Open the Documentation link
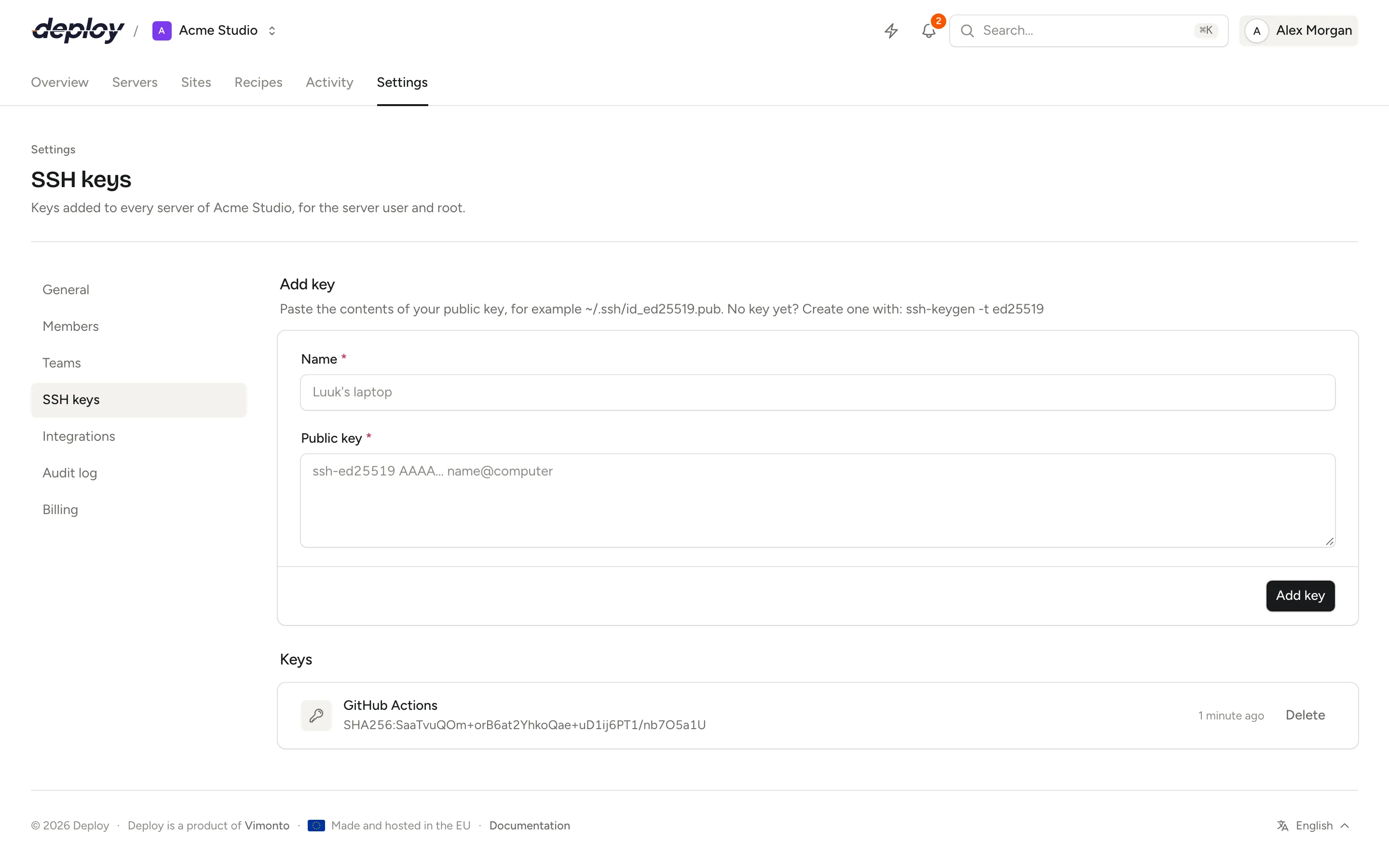1389x868 pixels. pyautogui.click(x=529, y=826)
